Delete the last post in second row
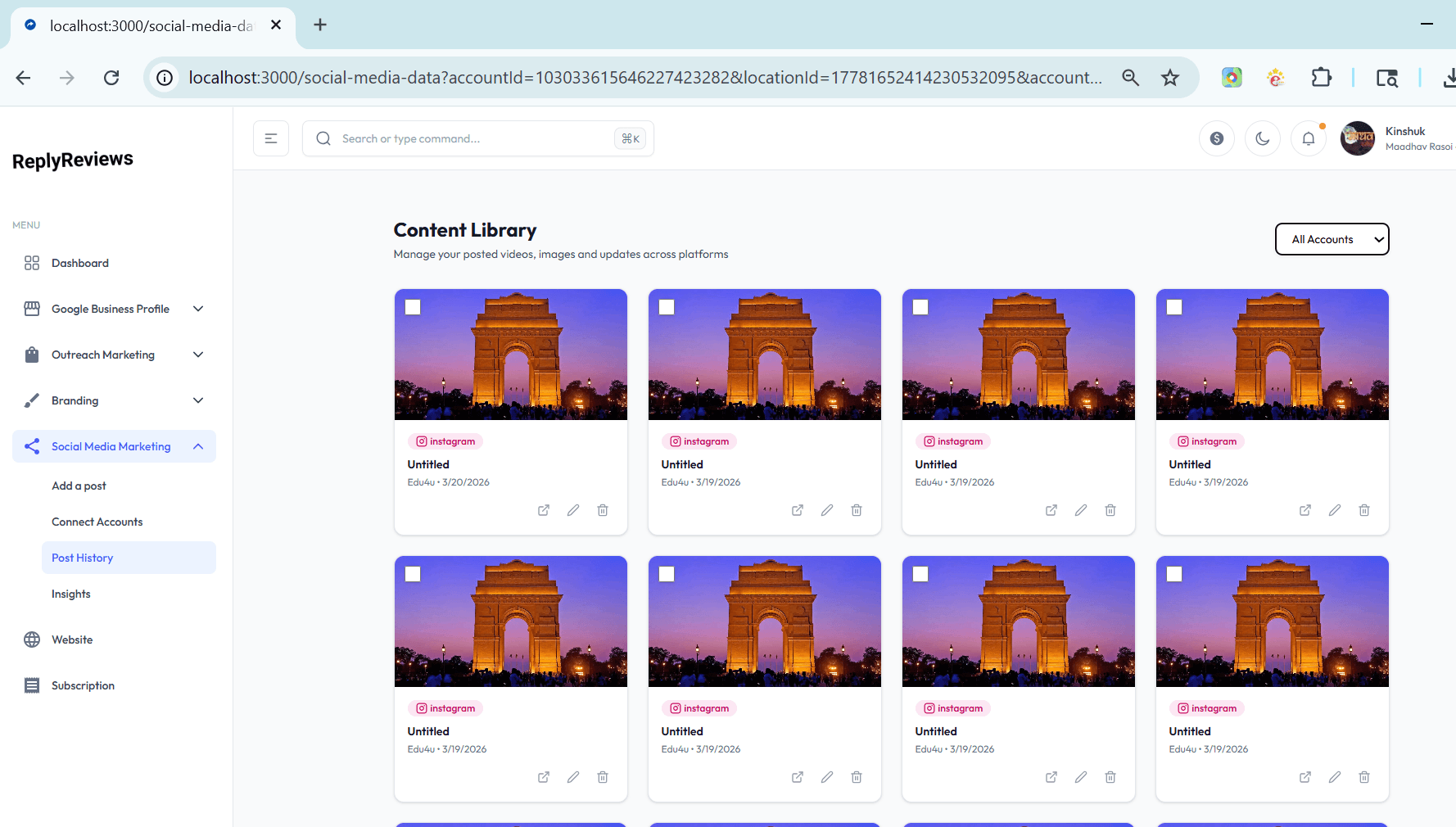Image resolution: width=1456 pixels, height=827 pixels. [1364, 777]
